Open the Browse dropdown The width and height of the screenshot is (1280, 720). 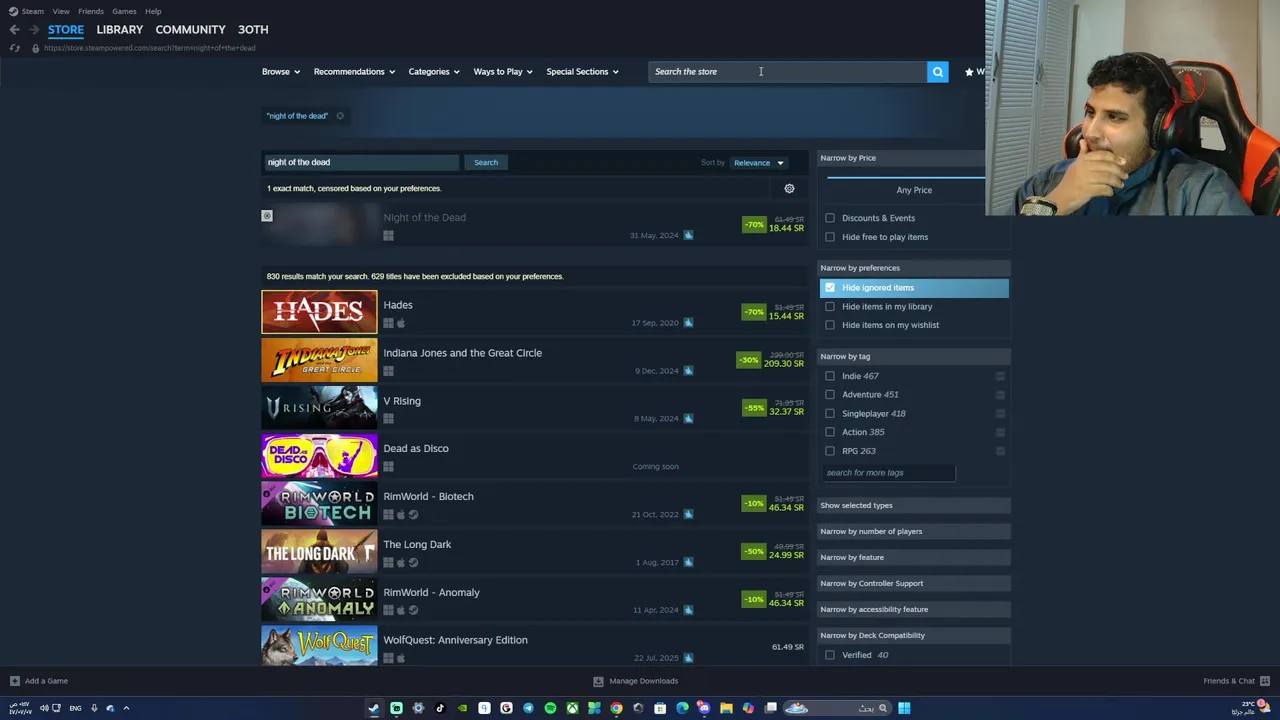point(281,72)
